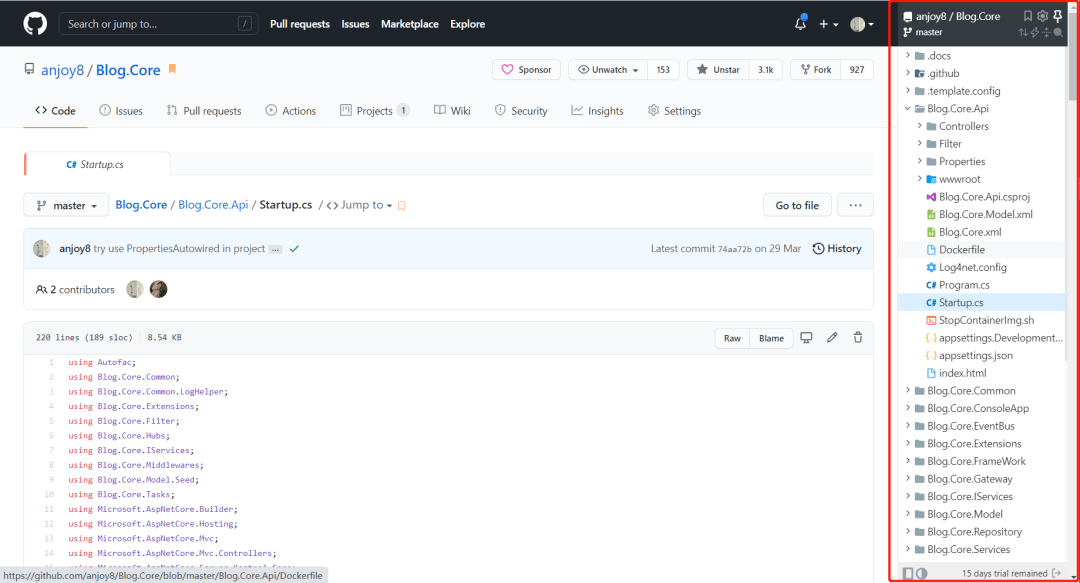Bookmark the repo in Octotree
This screenshot has height=583, width=1080.
point(1027,15)
